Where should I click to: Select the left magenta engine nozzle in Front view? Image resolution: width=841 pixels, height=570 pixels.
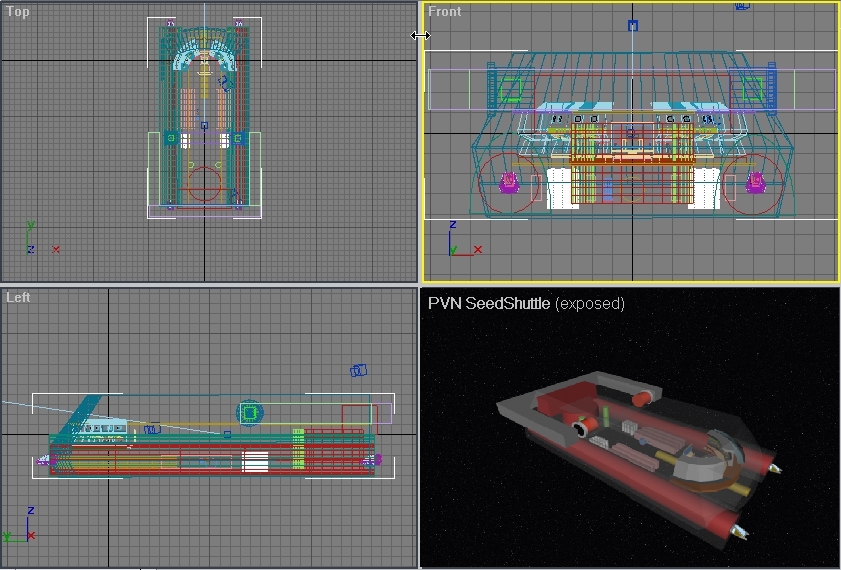(508, 182)
